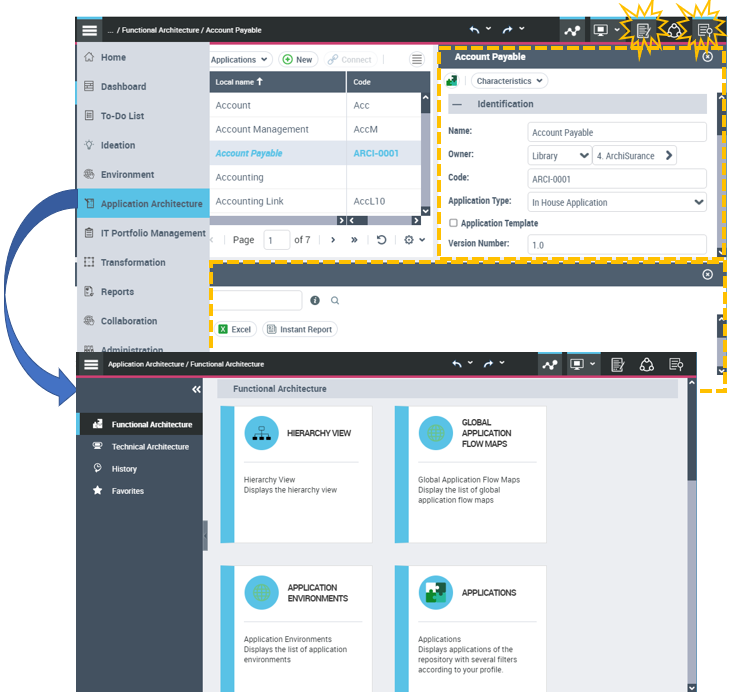Click the Instant Report button
Image resolution: width=731 pixels, height=698 pixels.
point(299,329)
